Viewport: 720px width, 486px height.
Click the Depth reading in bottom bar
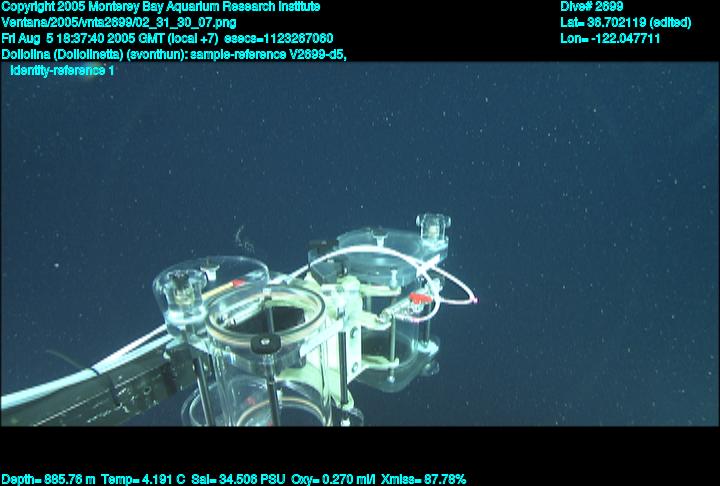[x=48, y=479]
